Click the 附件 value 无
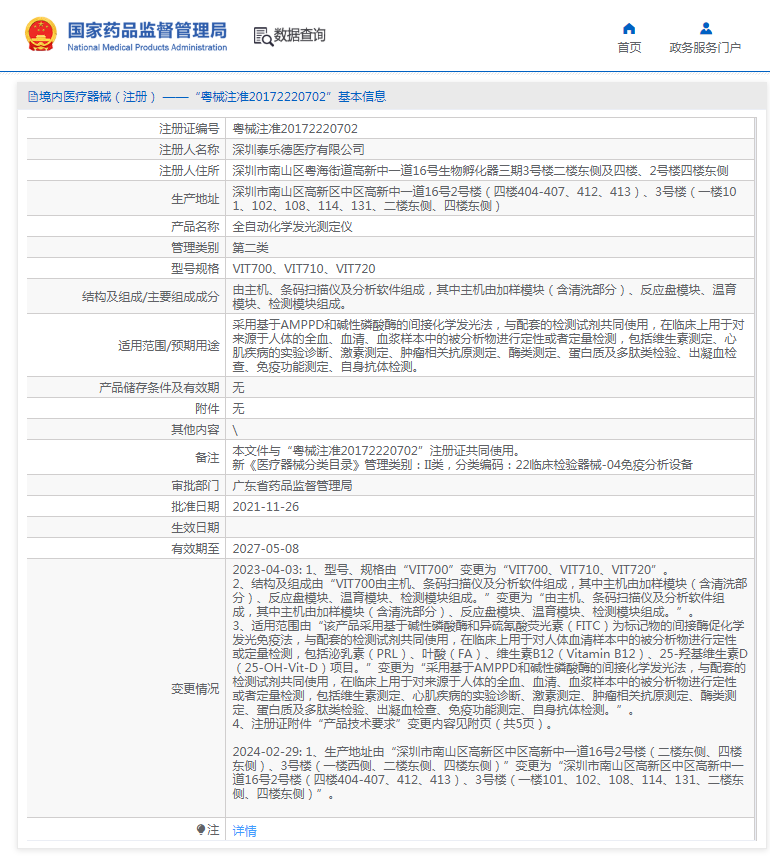Image resolution: width=770 pixels, height=857 pixels. tap(238, 408)
